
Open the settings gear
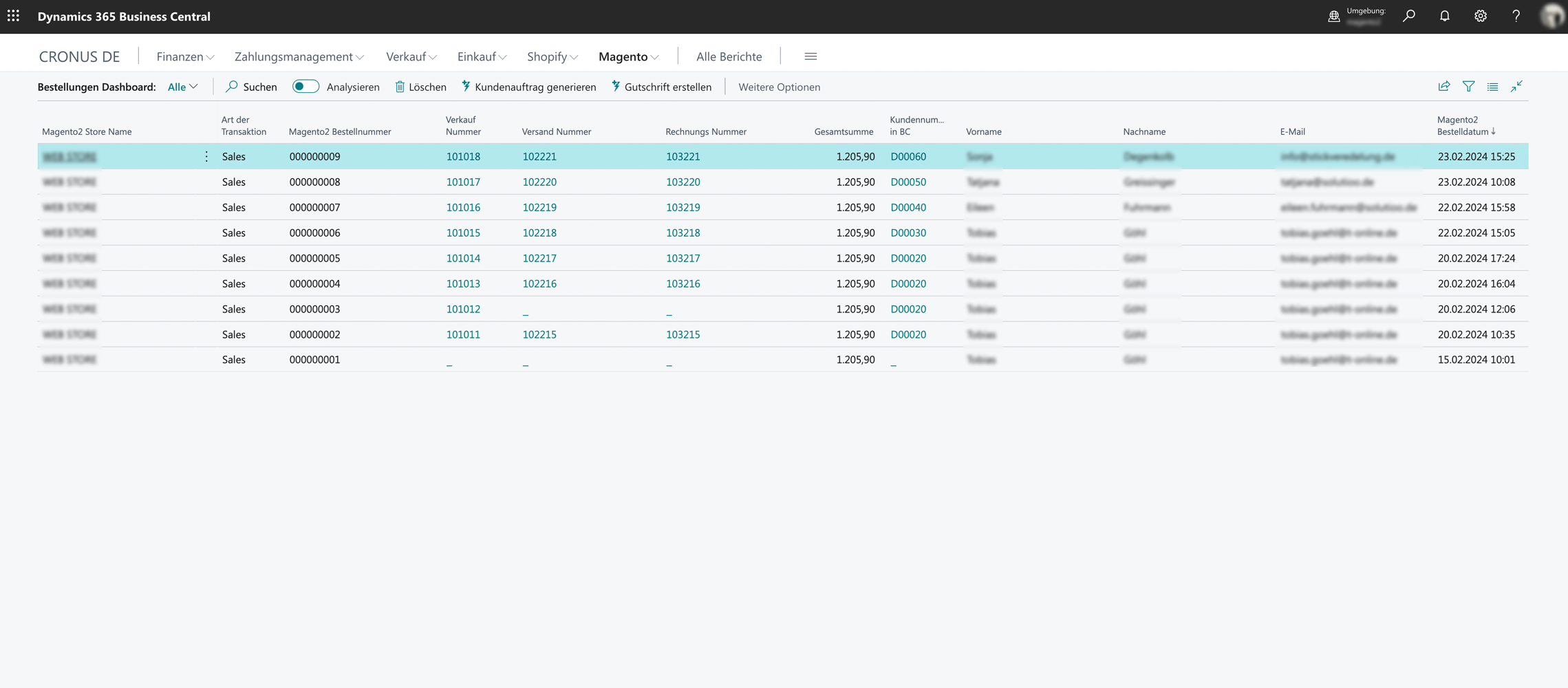[x=1481, y=16]
